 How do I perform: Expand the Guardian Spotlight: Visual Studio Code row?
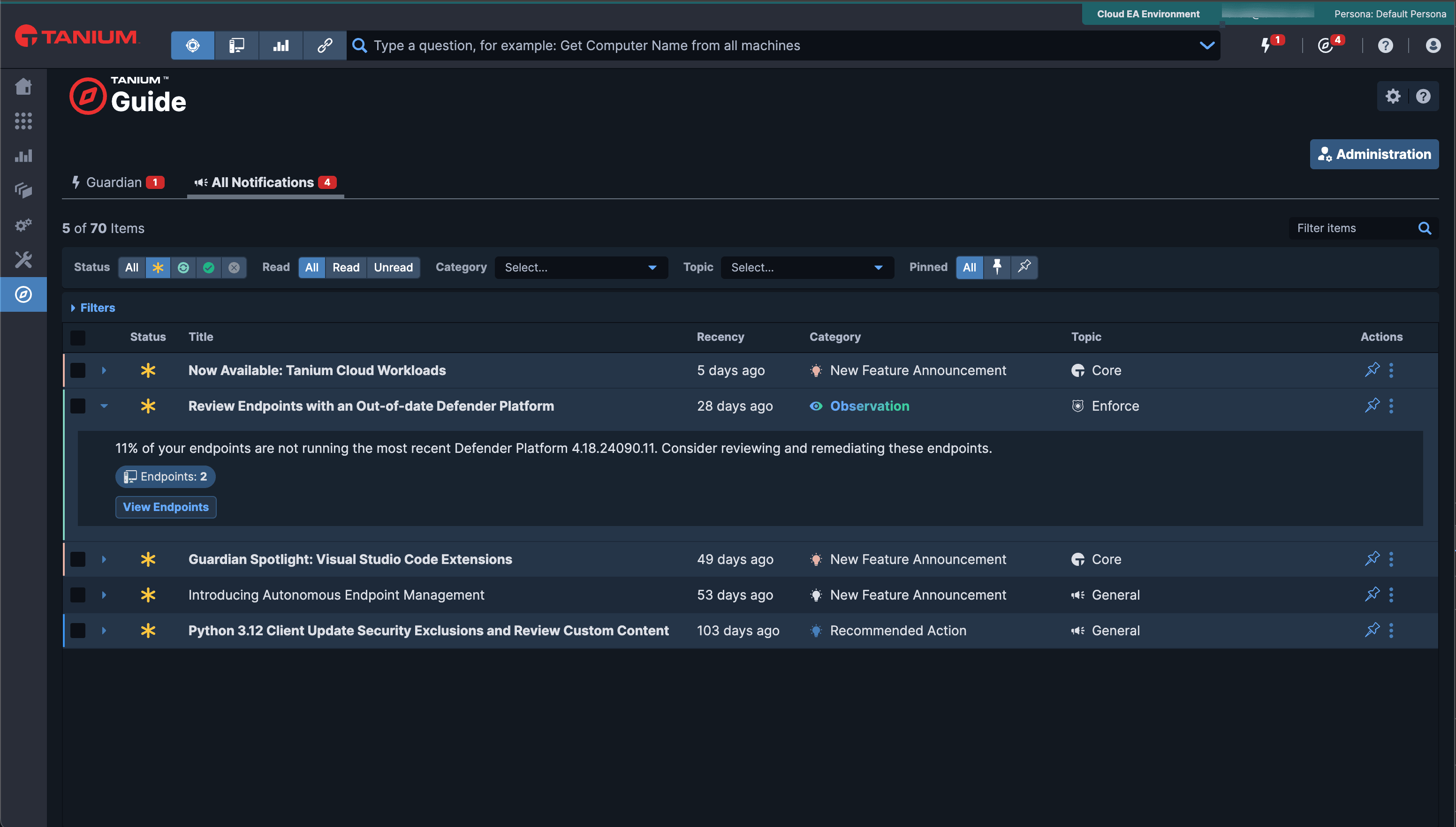click(104, 559)
